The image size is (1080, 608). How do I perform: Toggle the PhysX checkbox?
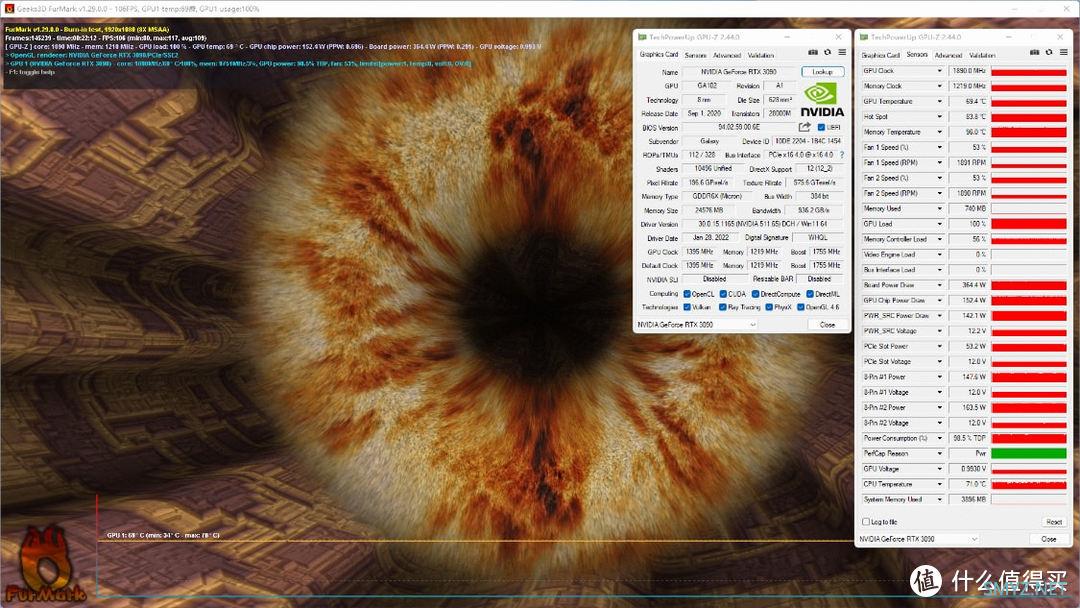point(769,307)
